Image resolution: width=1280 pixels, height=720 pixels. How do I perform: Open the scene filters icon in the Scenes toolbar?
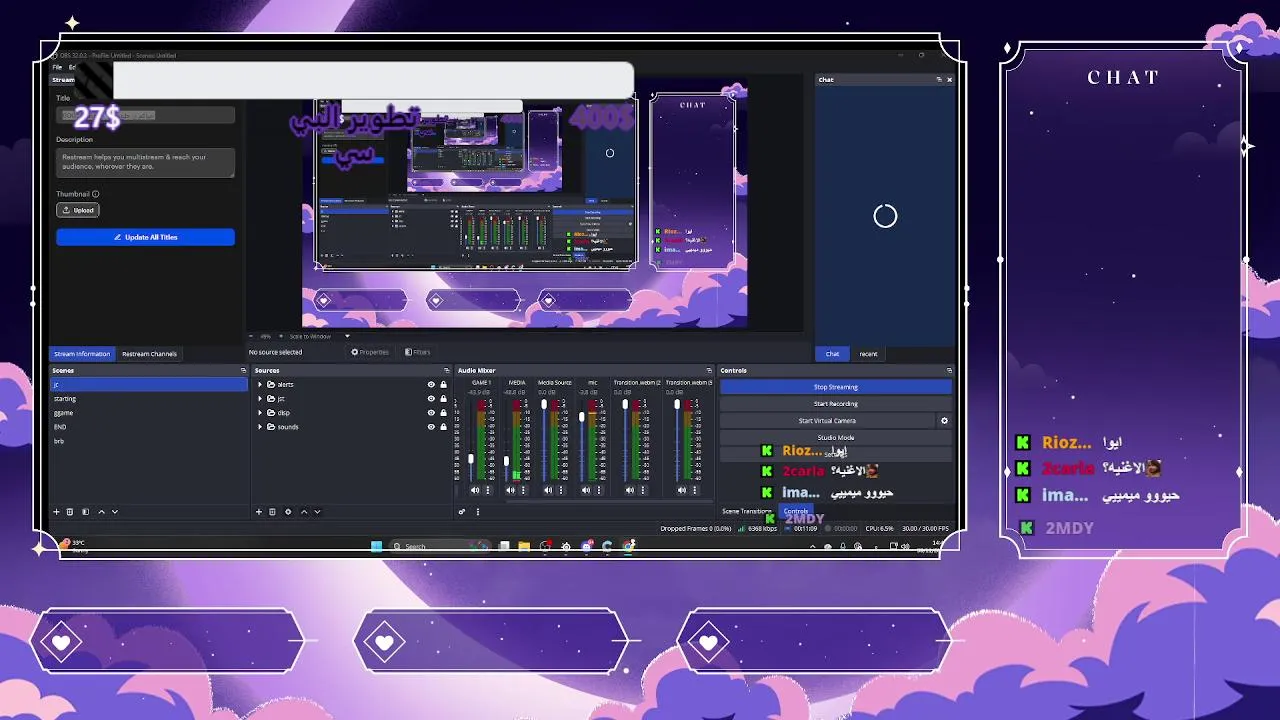click(85, 512)
